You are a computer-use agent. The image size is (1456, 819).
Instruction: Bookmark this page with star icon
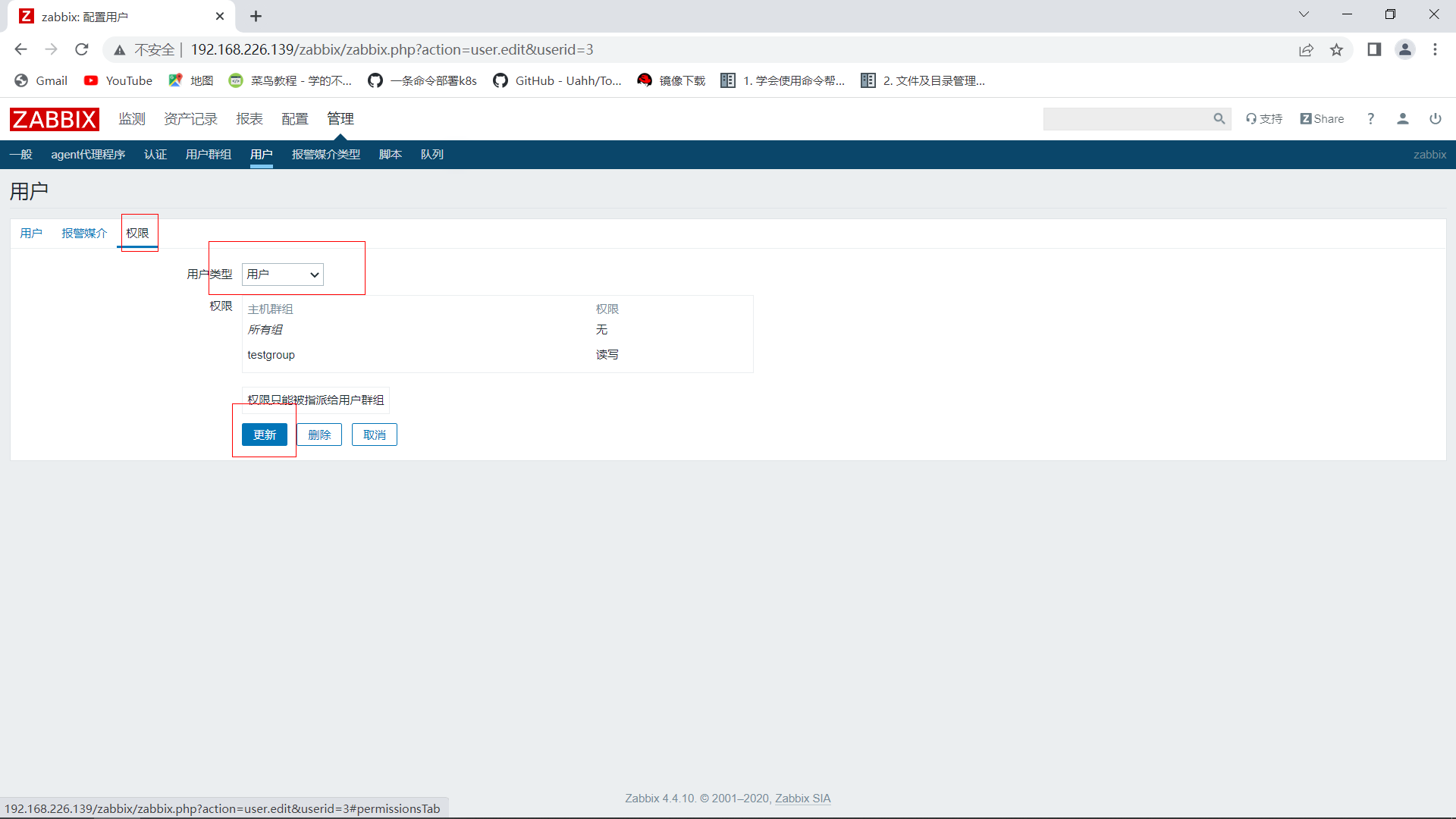tap(1336, 50)
